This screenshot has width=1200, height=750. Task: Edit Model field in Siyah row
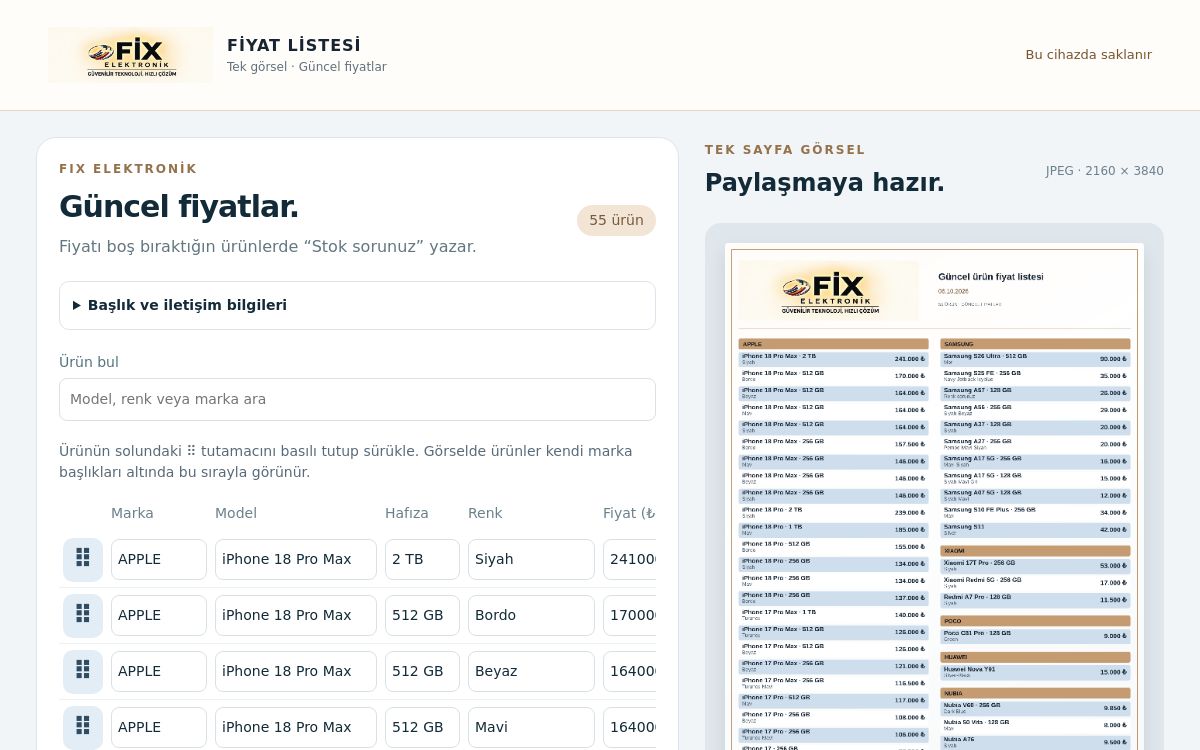[296, 560]
